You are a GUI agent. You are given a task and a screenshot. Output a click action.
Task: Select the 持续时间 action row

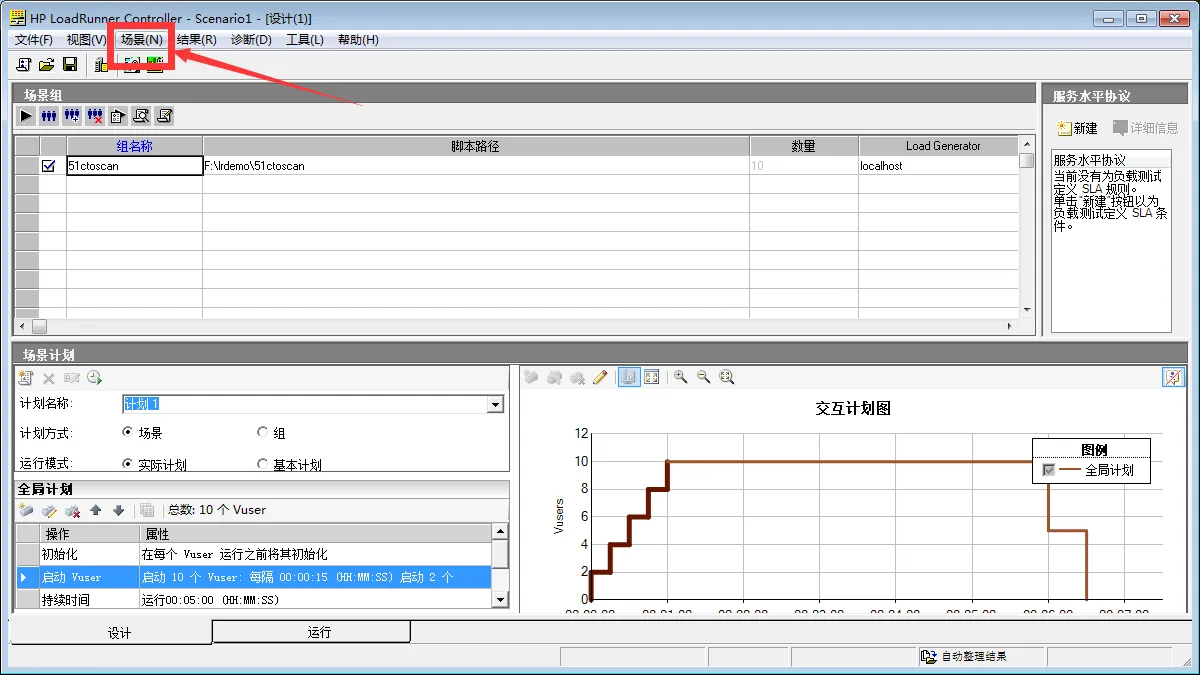click(254, 600)
